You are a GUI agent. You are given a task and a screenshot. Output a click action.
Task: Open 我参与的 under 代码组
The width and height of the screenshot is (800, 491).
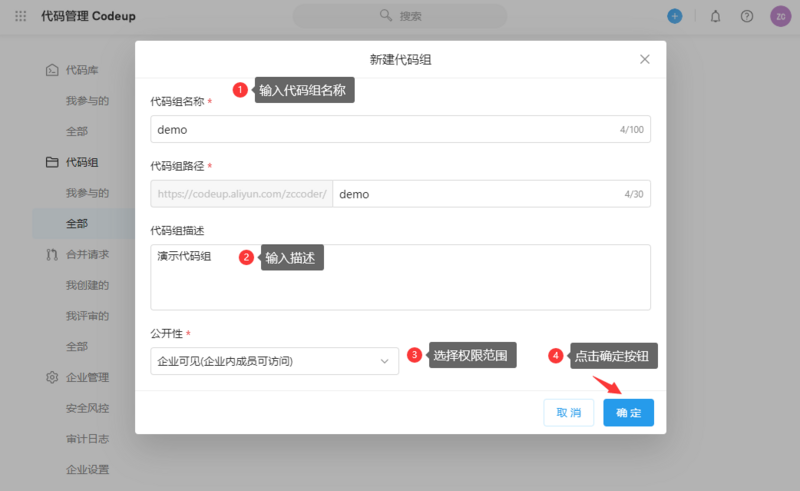pyautogui.click(x=87, y=193)
